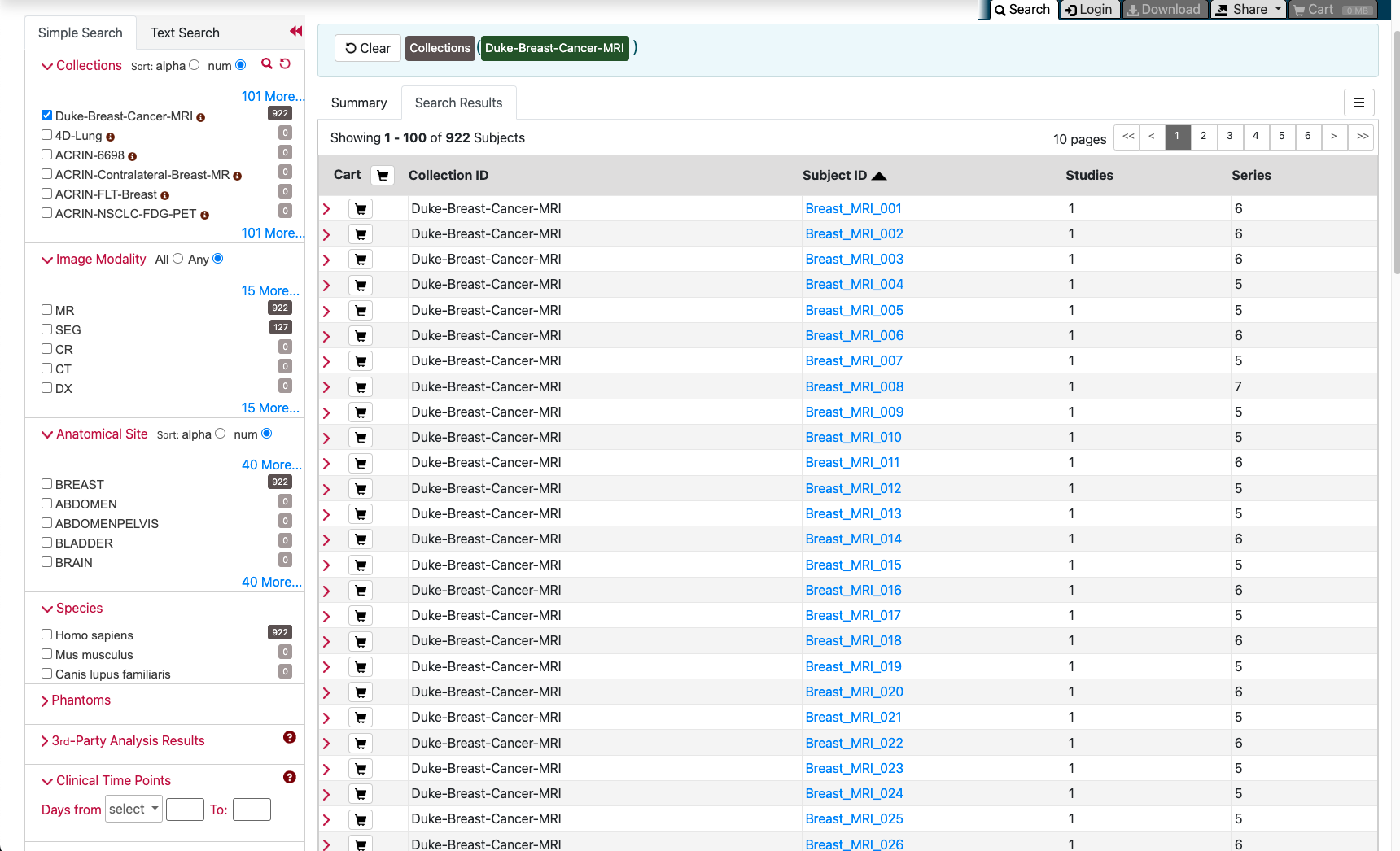The height and width of the screenshot is (851, 1400).
Task: Open the Days from select dropdown
Action: tap(133, 810)
